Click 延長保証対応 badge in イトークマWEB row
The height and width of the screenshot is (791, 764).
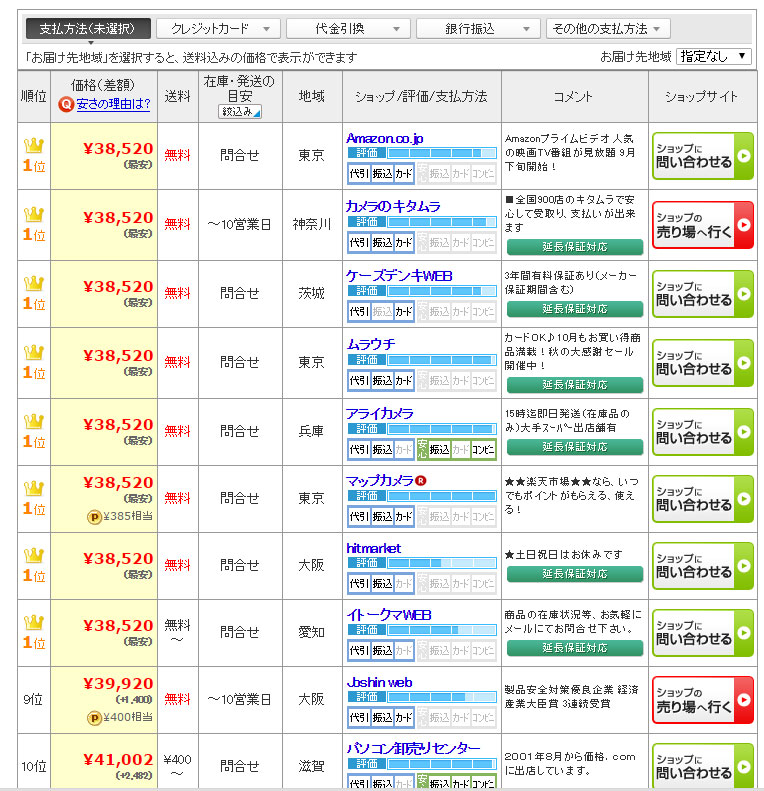pyautogui.click(x=575, y=648)
